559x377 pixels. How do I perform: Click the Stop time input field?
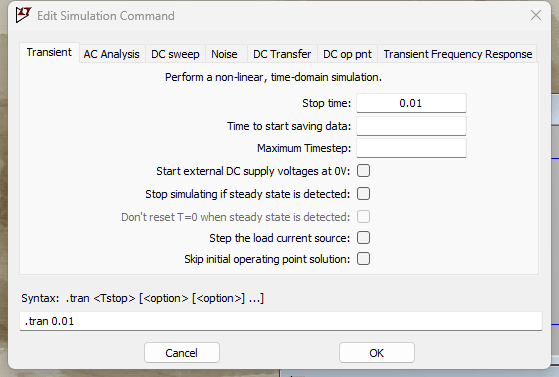[x=411, y=103]
